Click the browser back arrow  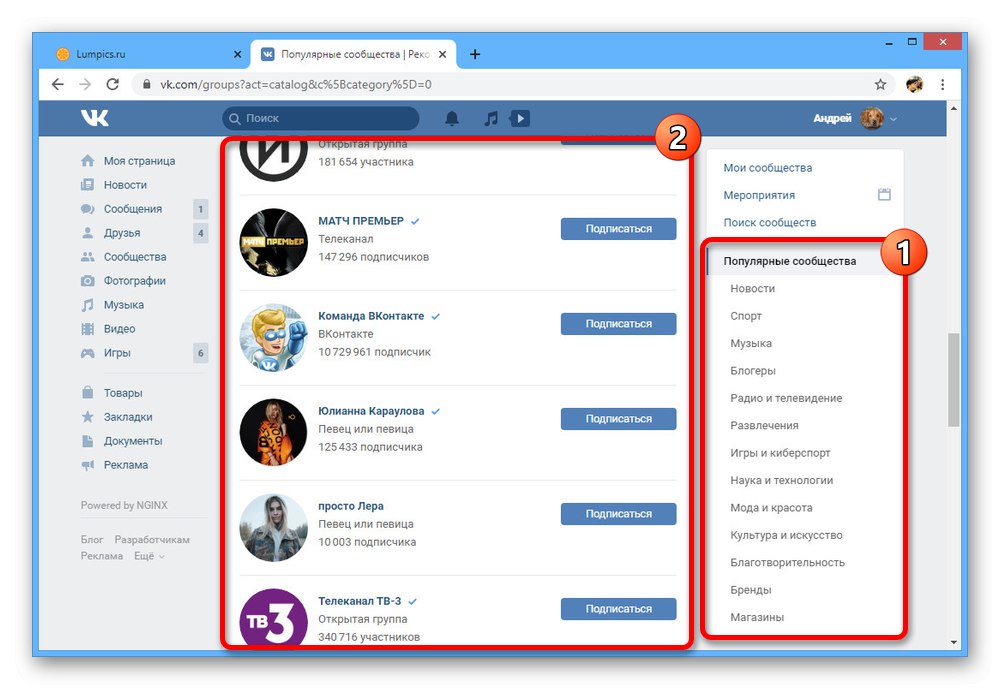(x=57, y=84)
